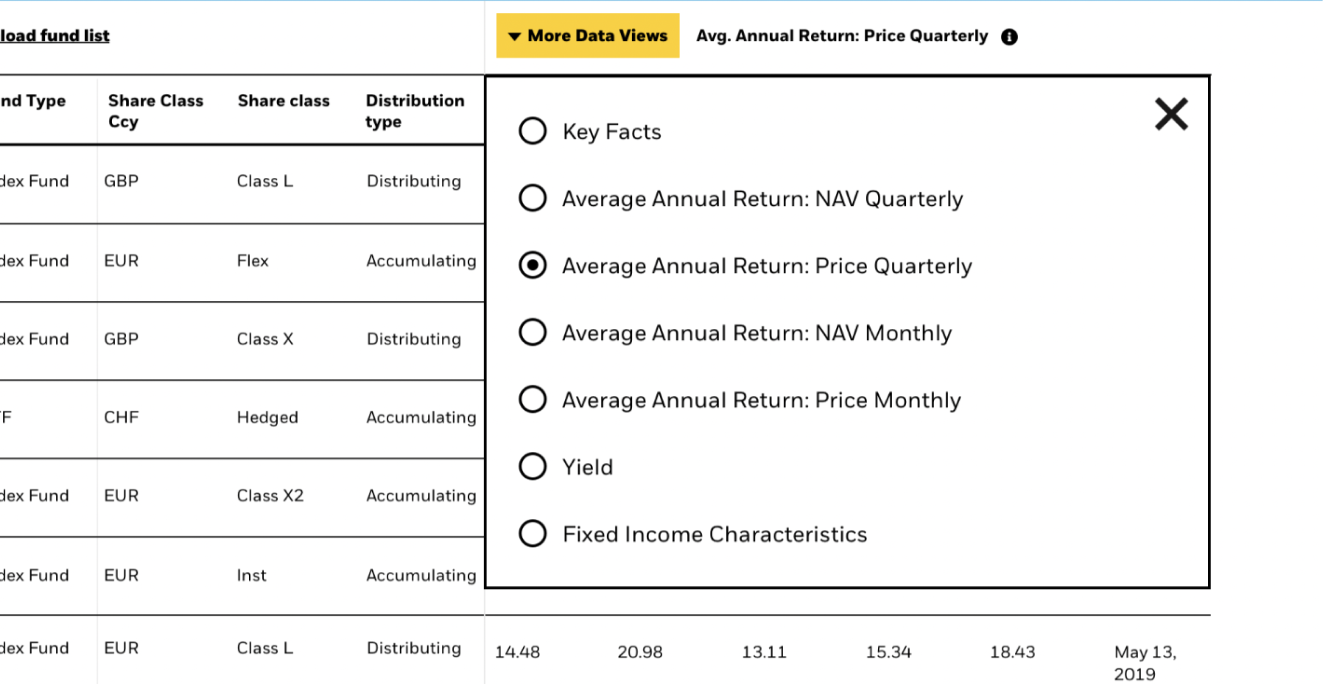Choose Average Annual Return: NAV Quarterly
Screen dimensions: 1325x684
click(x=533, y=199)
